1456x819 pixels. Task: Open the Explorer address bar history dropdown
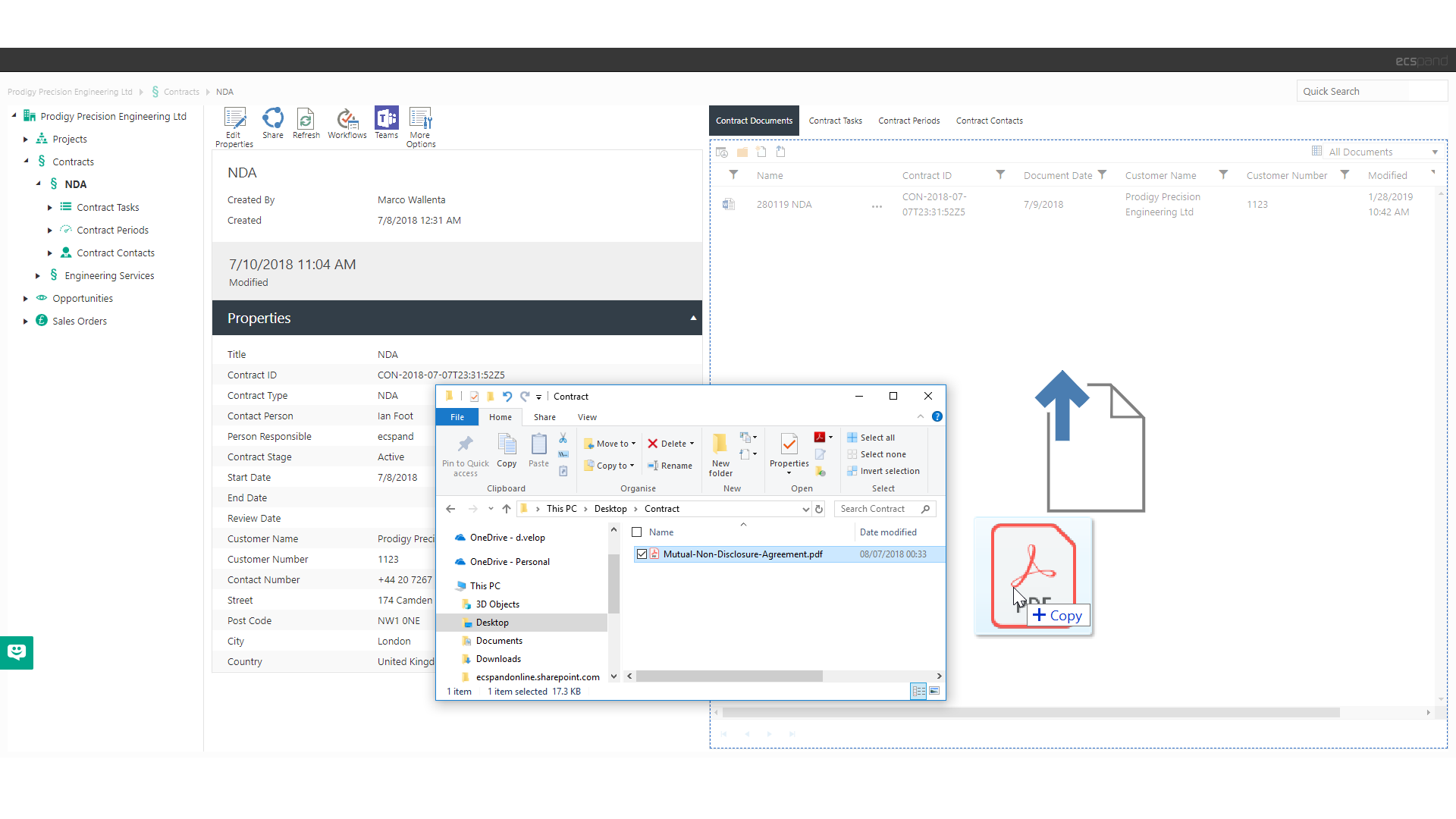(x=805, y=509)
